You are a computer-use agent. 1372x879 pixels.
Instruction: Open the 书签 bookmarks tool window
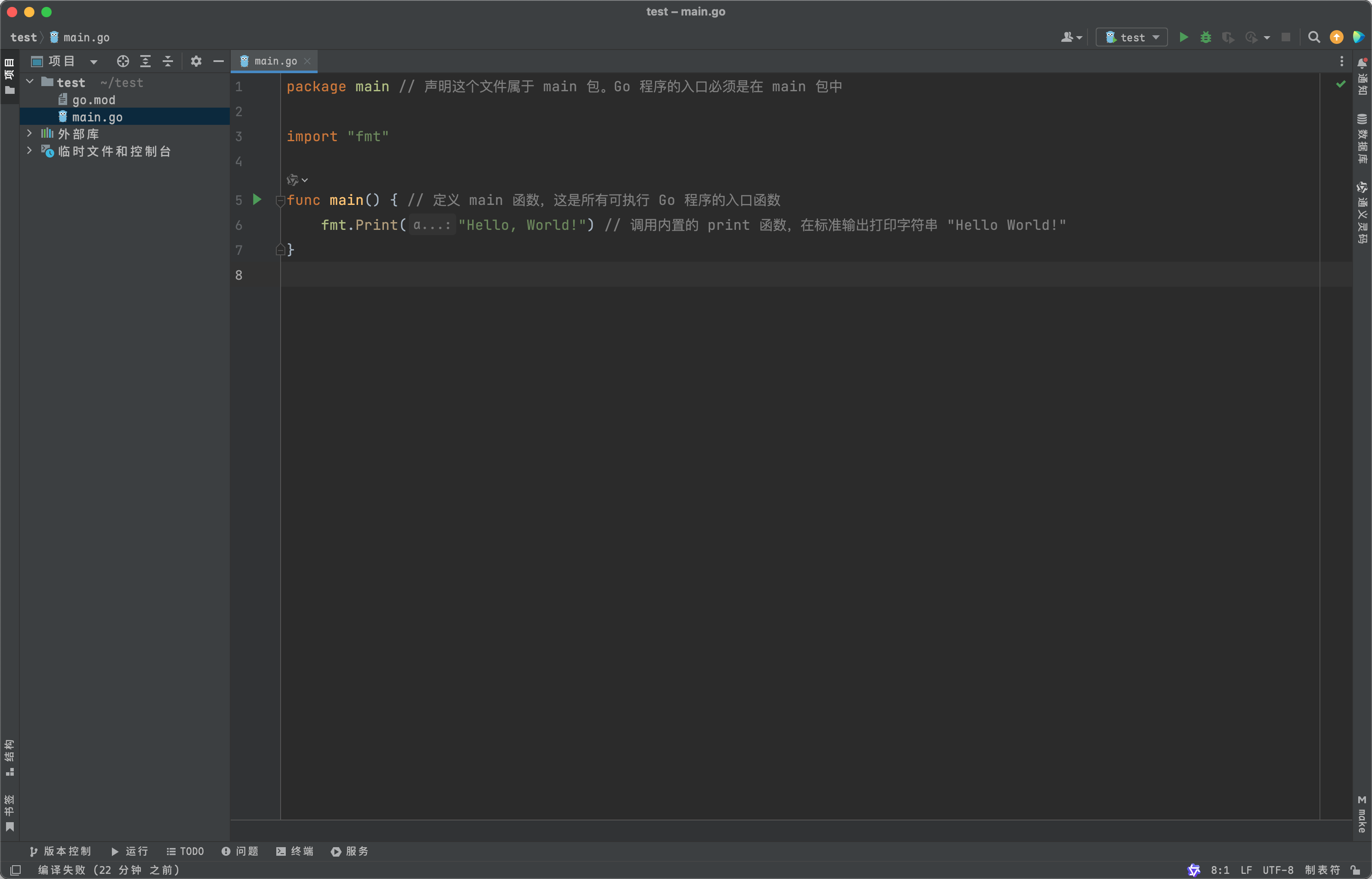[10, 813]
